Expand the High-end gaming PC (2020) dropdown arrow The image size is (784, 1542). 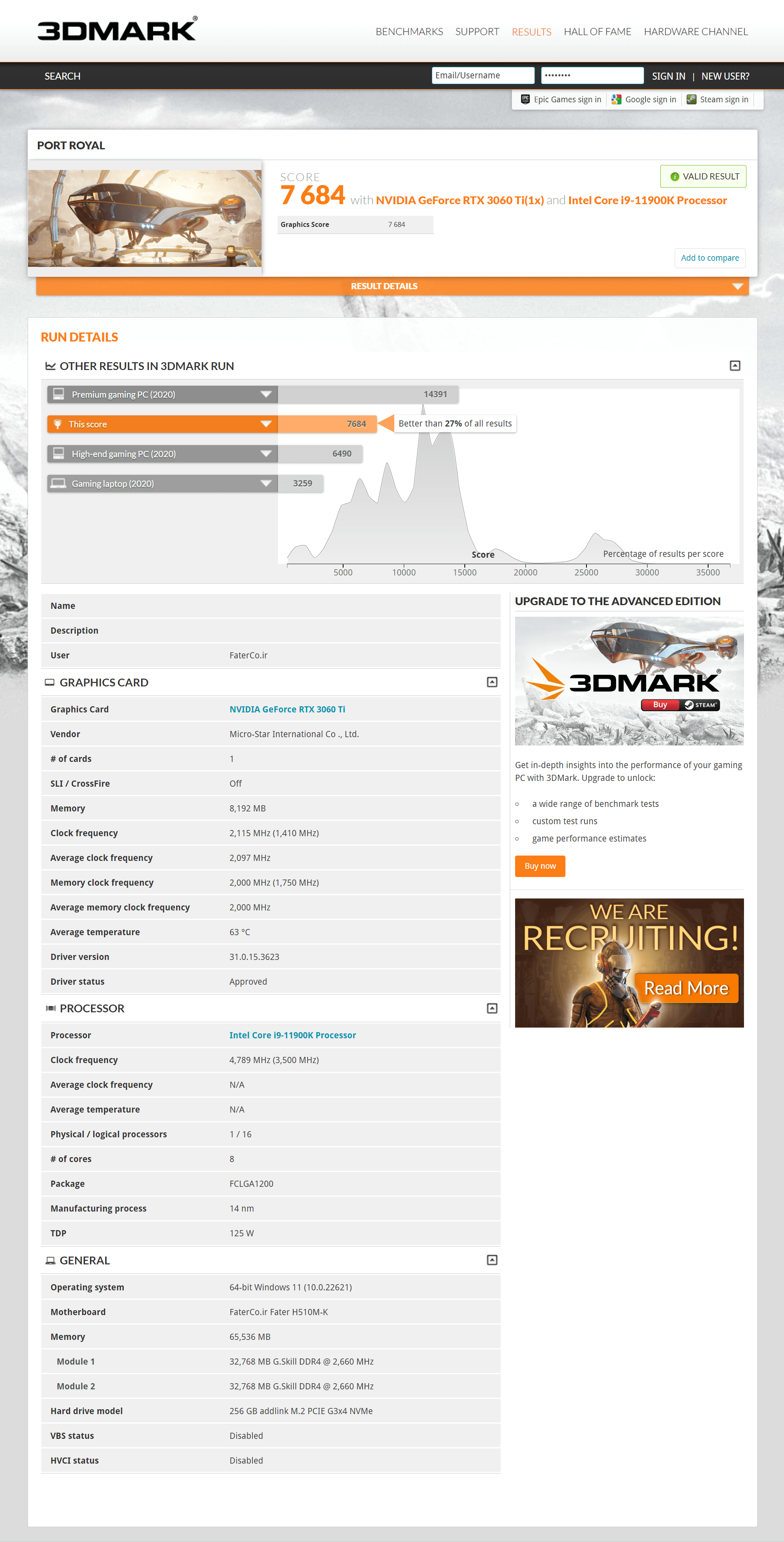tap(266, 453)
